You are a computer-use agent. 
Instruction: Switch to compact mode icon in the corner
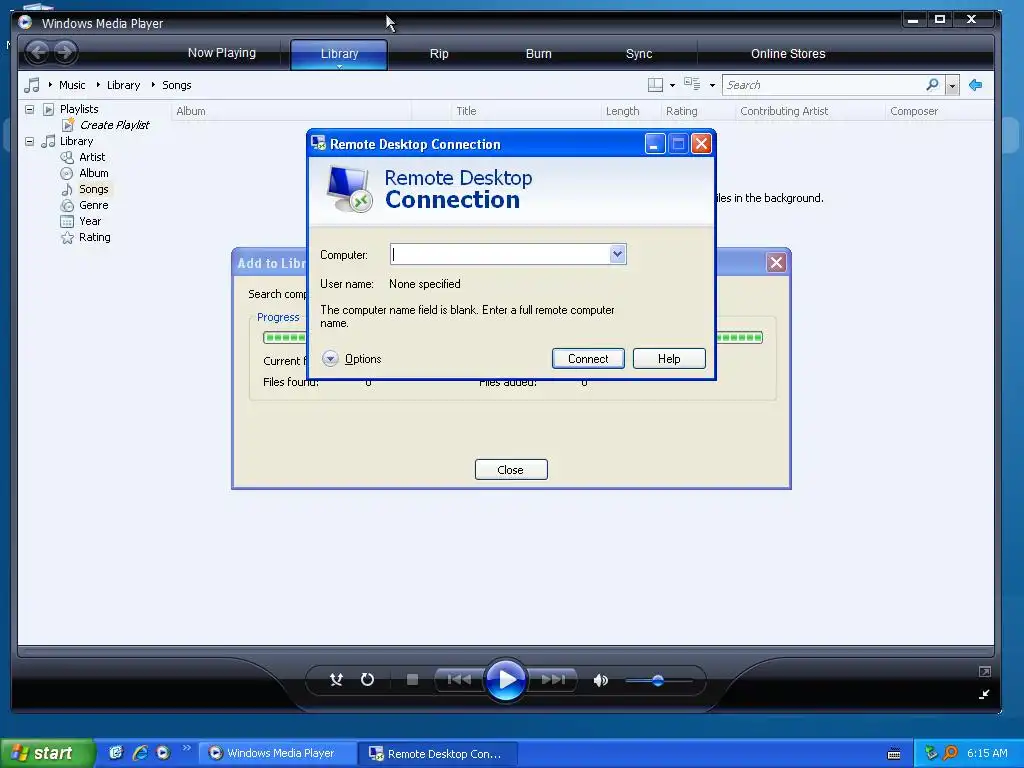coord(984,694)
